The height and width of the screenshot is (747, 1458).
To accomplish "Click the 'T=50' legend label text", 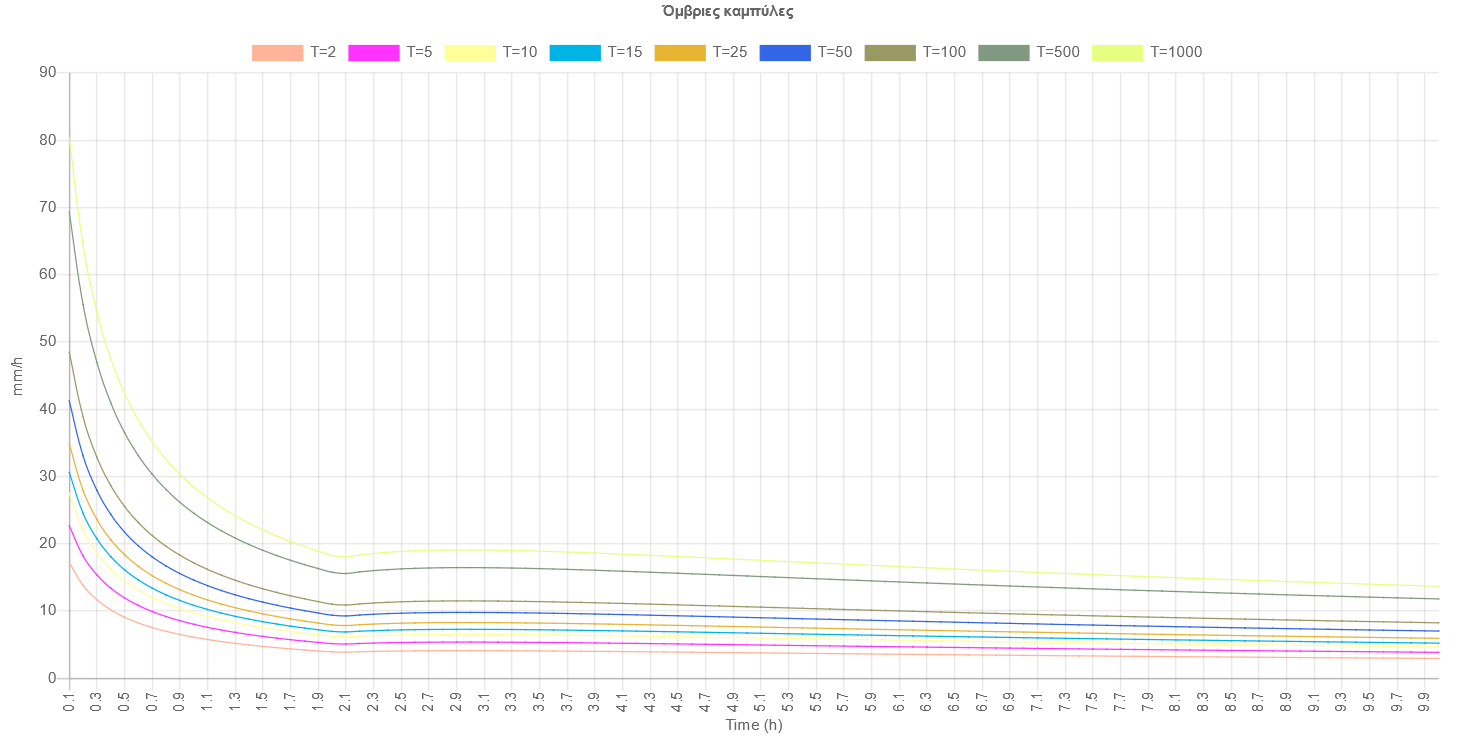I will (834, 53).
